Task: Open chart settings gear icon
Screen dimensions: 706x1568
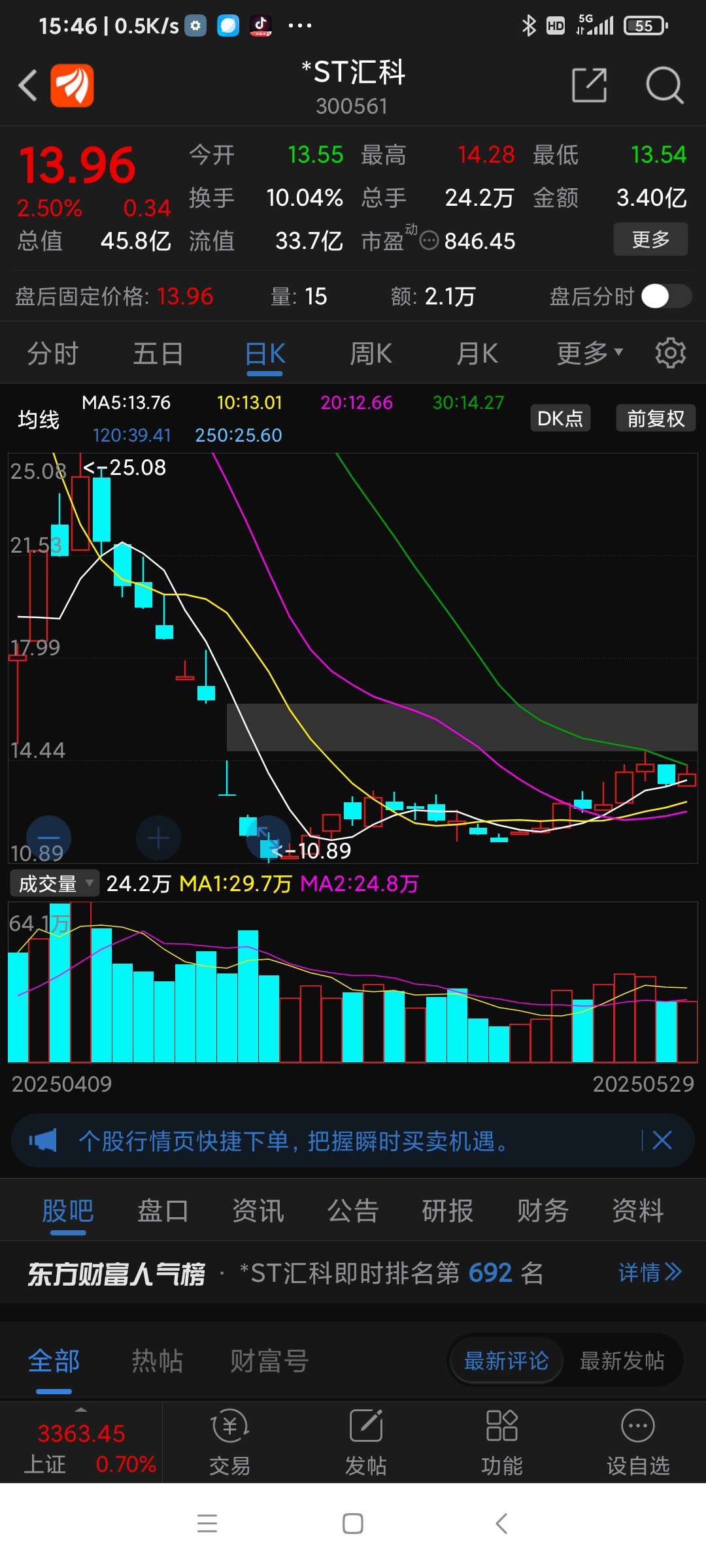Action: coord(671,353)
